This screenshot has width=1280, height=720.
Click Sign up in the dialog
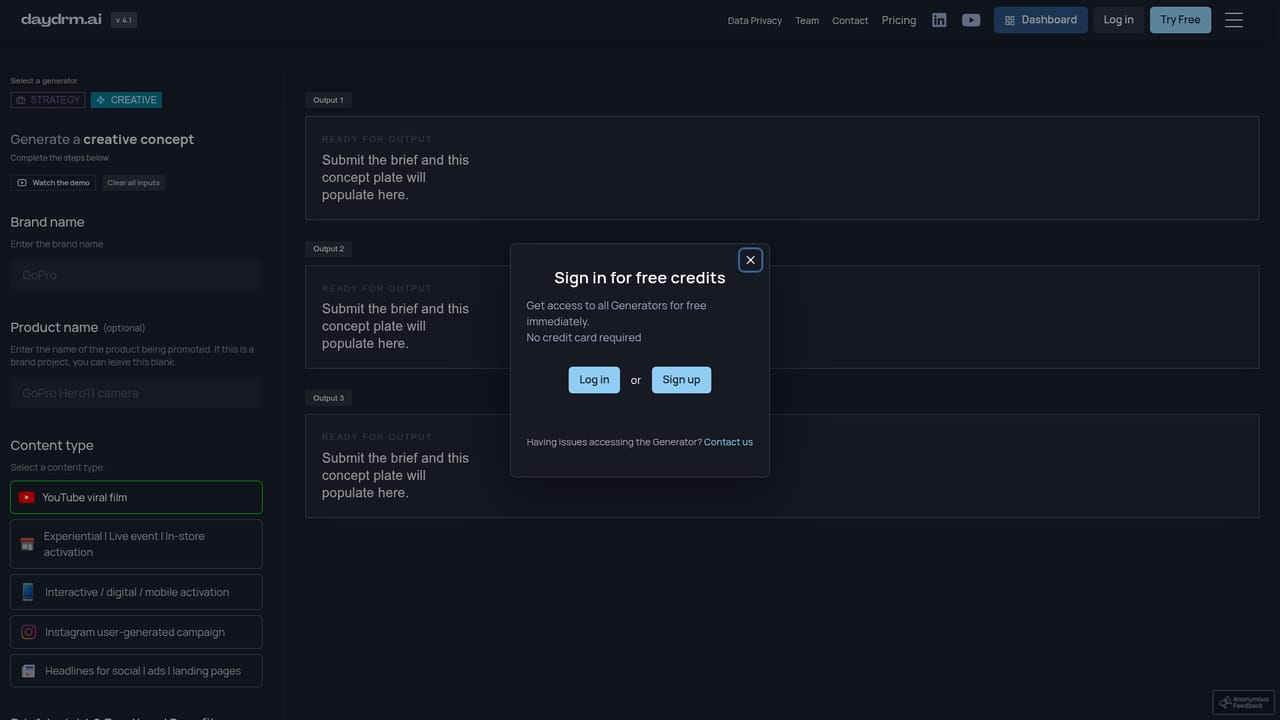(x=681, y=380)
